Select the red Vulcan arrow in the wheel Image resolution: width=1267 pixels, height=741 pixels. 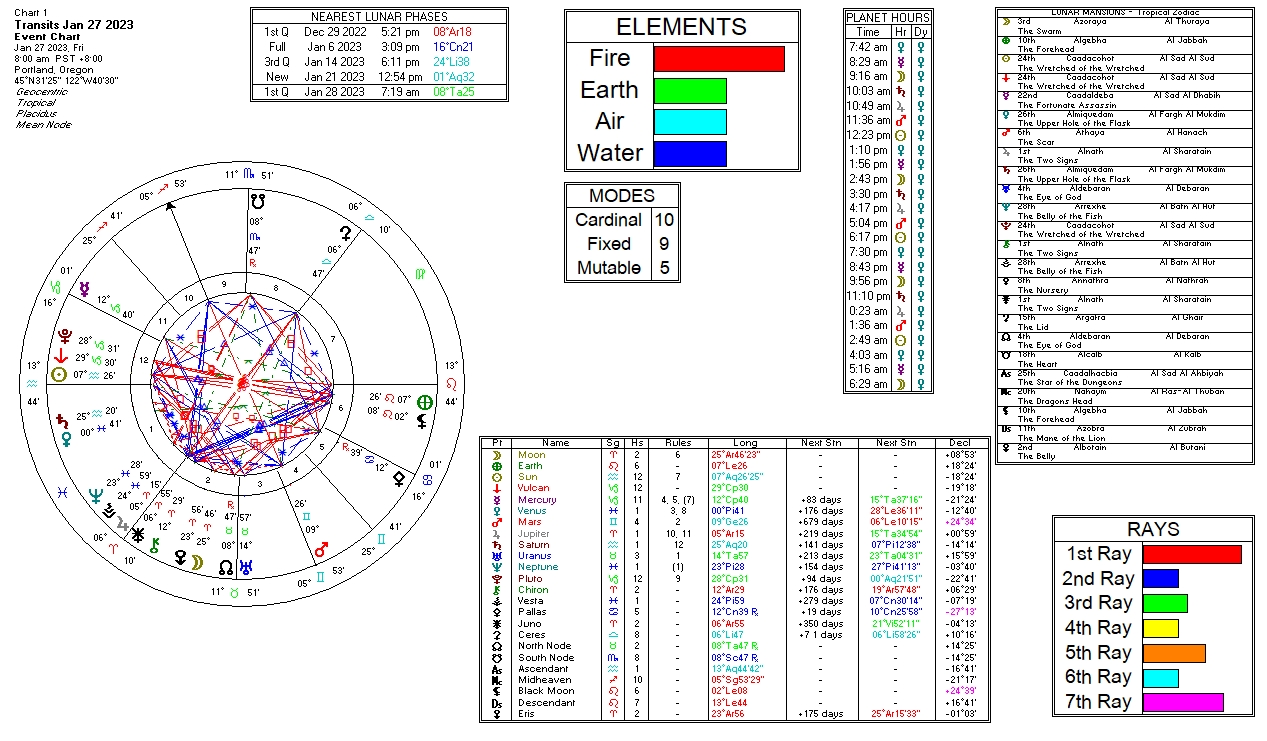tap(61, 355)
